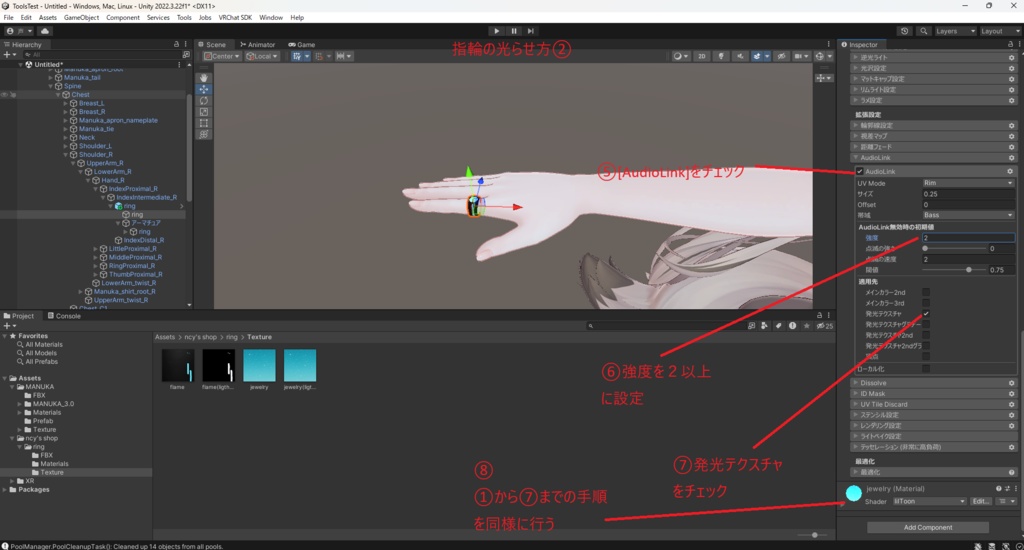1024x550 pixels.
Task: Open gear for Dissolve section
Action: pyautogui.click(x=1011, y=383)
